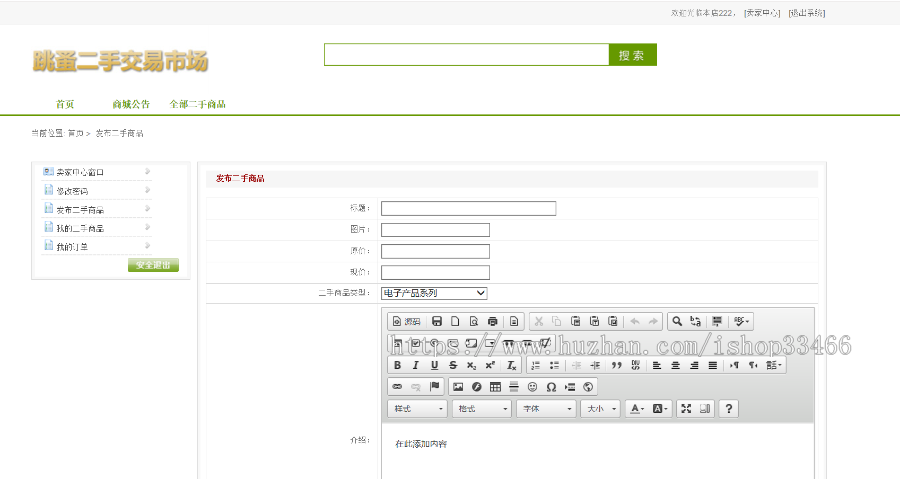The width and height of the screenshot is (900, 479).
Task: Go to the 商城公告 navigation tab
Action: click(131, 104)
